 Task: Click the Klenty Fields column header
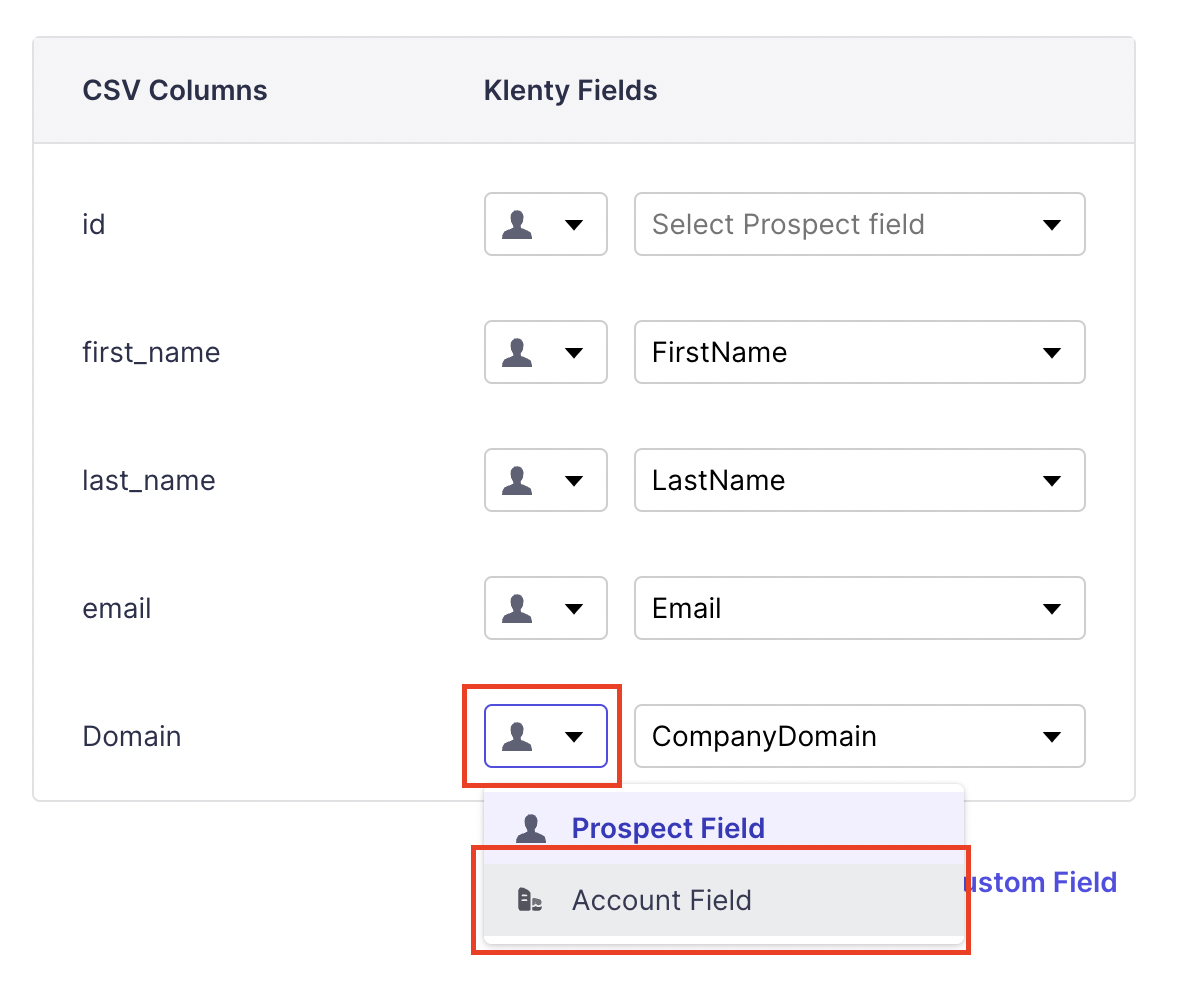click(x=570, y=91)
